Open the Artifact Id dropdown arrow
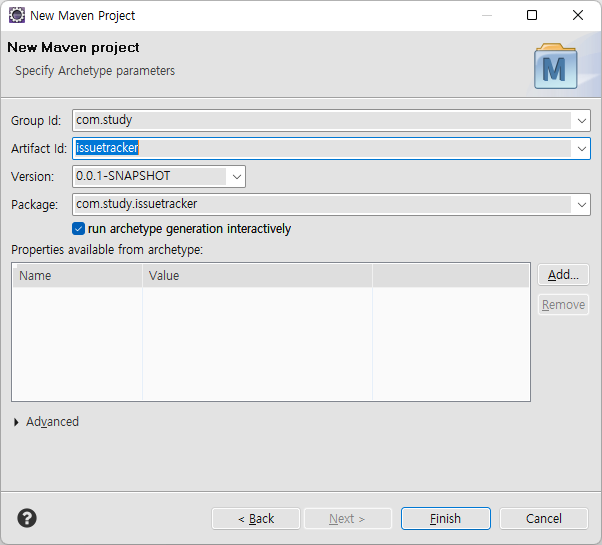The image size is (602, 545). [x=581, y=149]
